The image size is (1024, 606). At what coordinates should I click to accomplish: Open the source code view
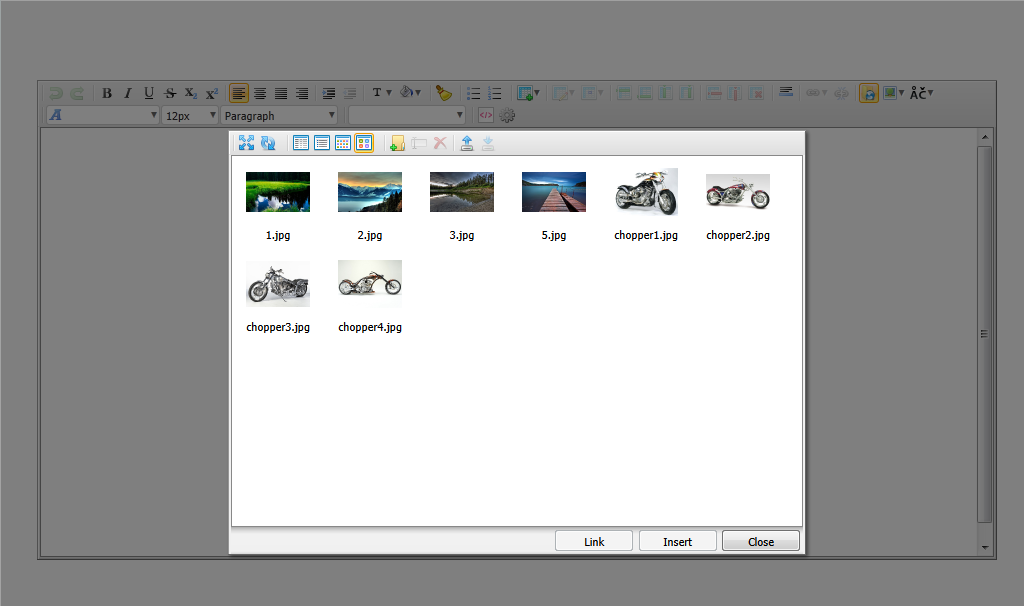[486, 116]
